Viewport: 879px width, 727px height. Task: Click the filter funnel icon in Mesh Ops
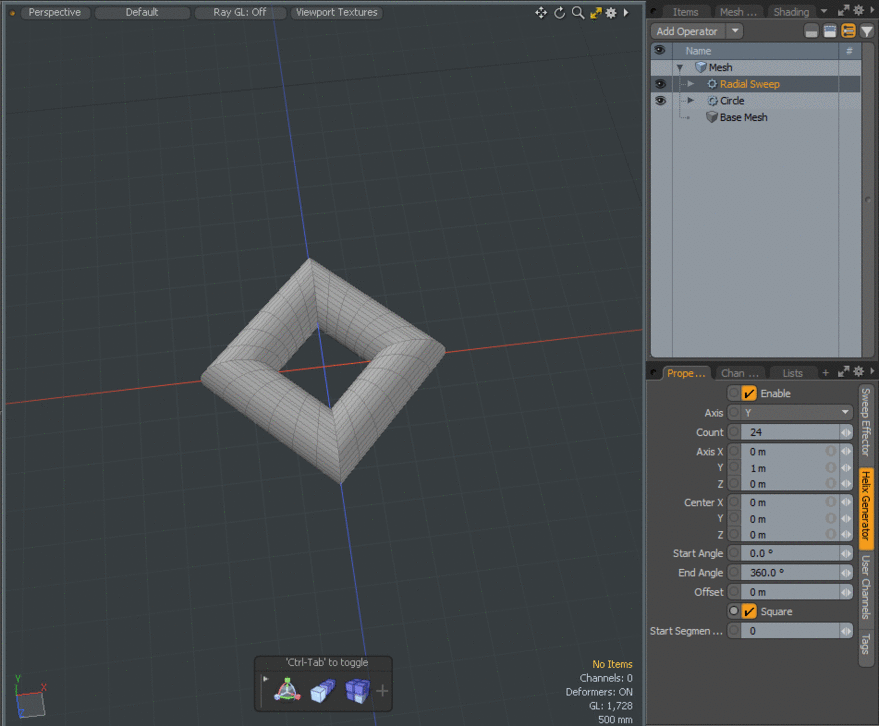click(866, 31)
